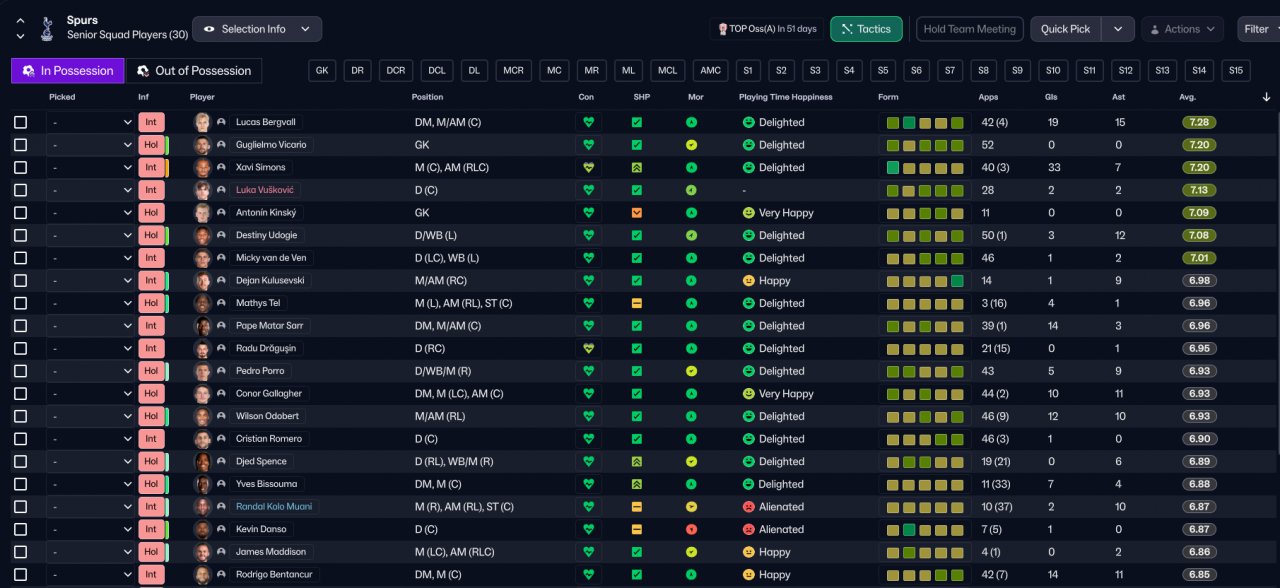Click Antonín Kinský's orange match sharpness icon
The height and width of the screenshot is (588, 1280).
pos(637,213)
